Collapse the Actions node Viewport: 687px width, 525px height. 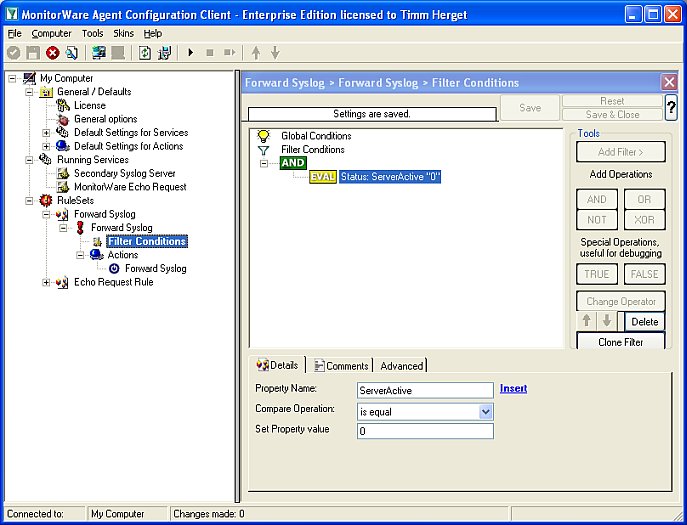(80, 255)
